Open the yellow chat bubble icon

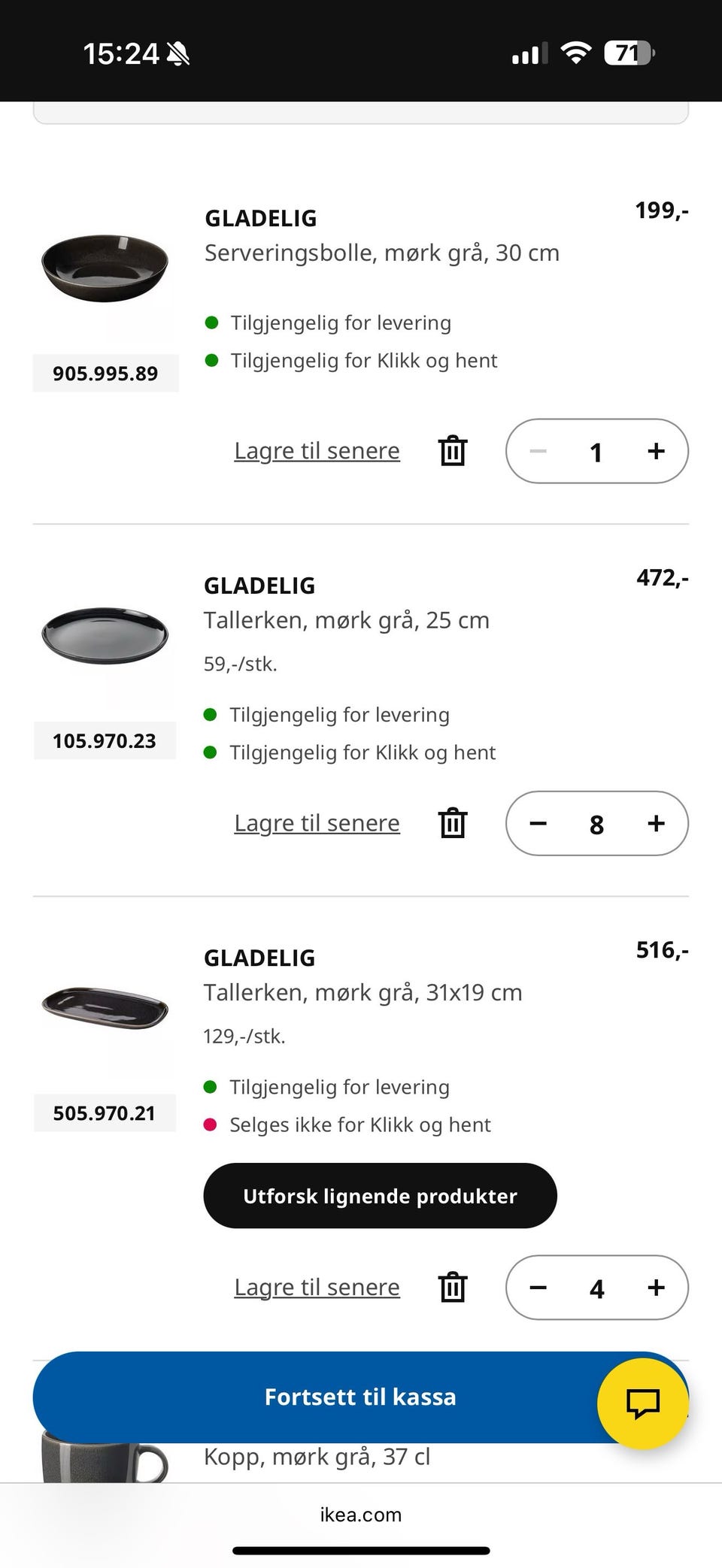coord(642,1403)
